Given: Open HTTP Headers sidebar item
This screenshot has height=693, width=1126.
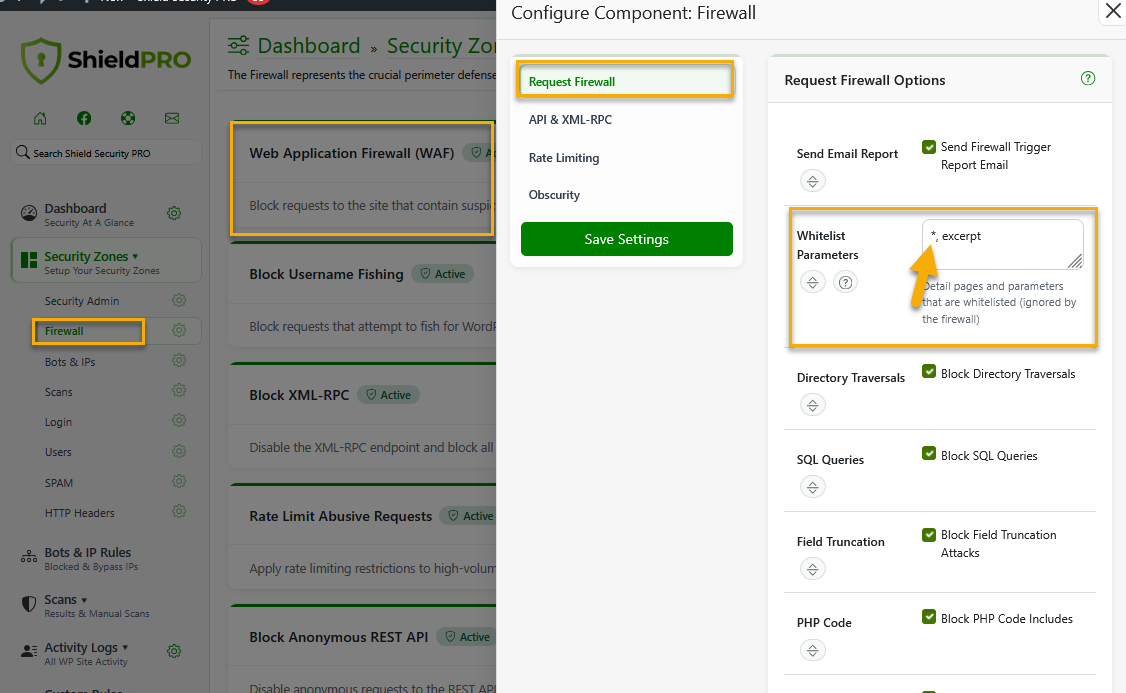Looking at the screenshot, I should pos(79,513).
